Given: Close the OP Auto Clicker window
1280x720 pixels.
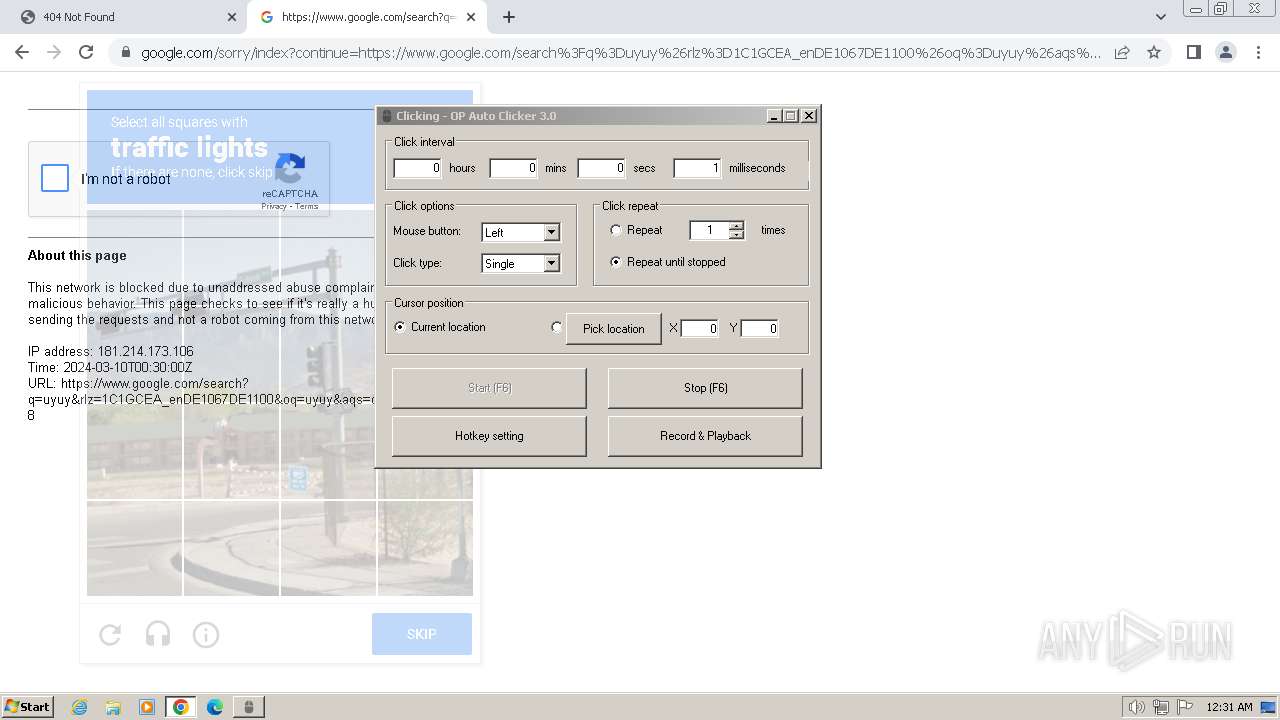Looking at the screenshot, I should coord(809,116).
